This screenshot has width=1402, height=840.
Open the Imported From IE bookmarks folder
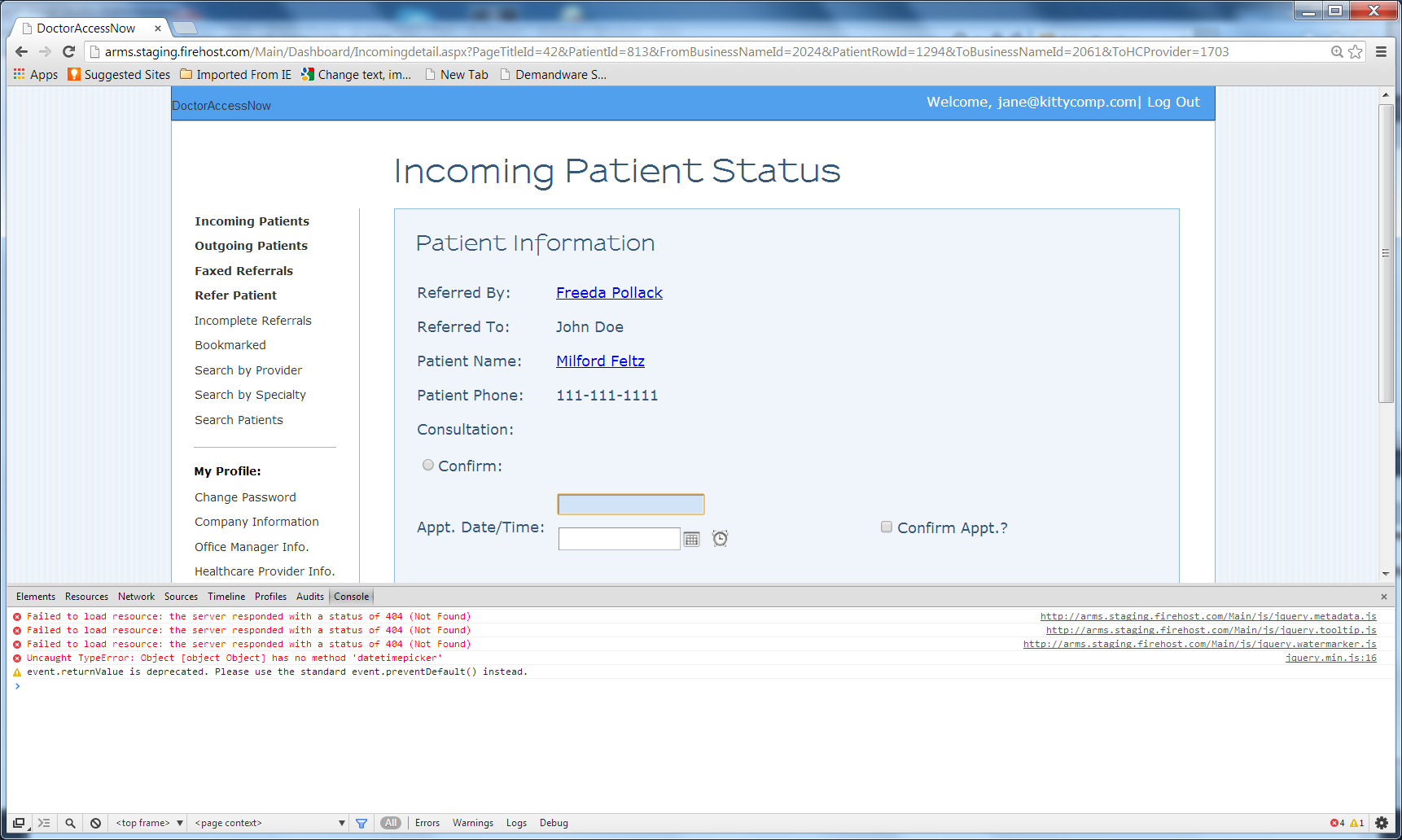(235, 74)
